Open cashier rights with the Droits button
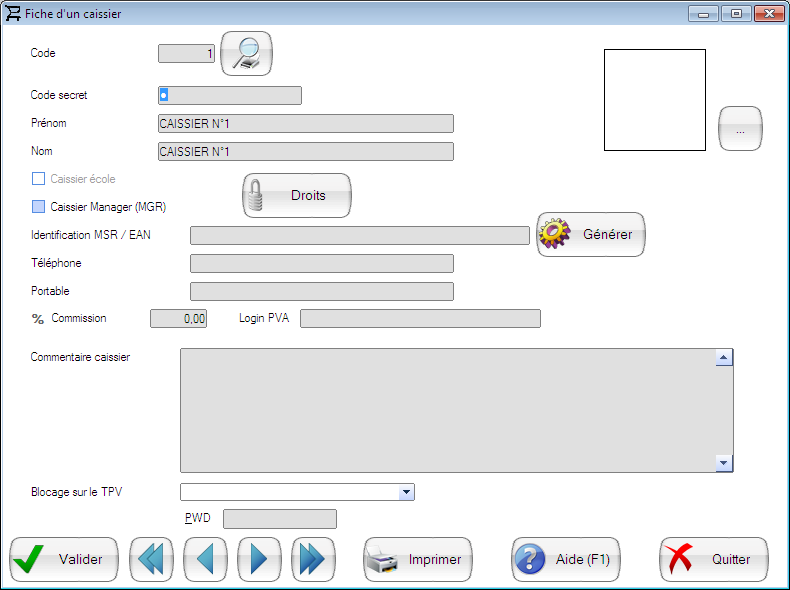Screen dimensions: 790x590 [x=297, y=196]
